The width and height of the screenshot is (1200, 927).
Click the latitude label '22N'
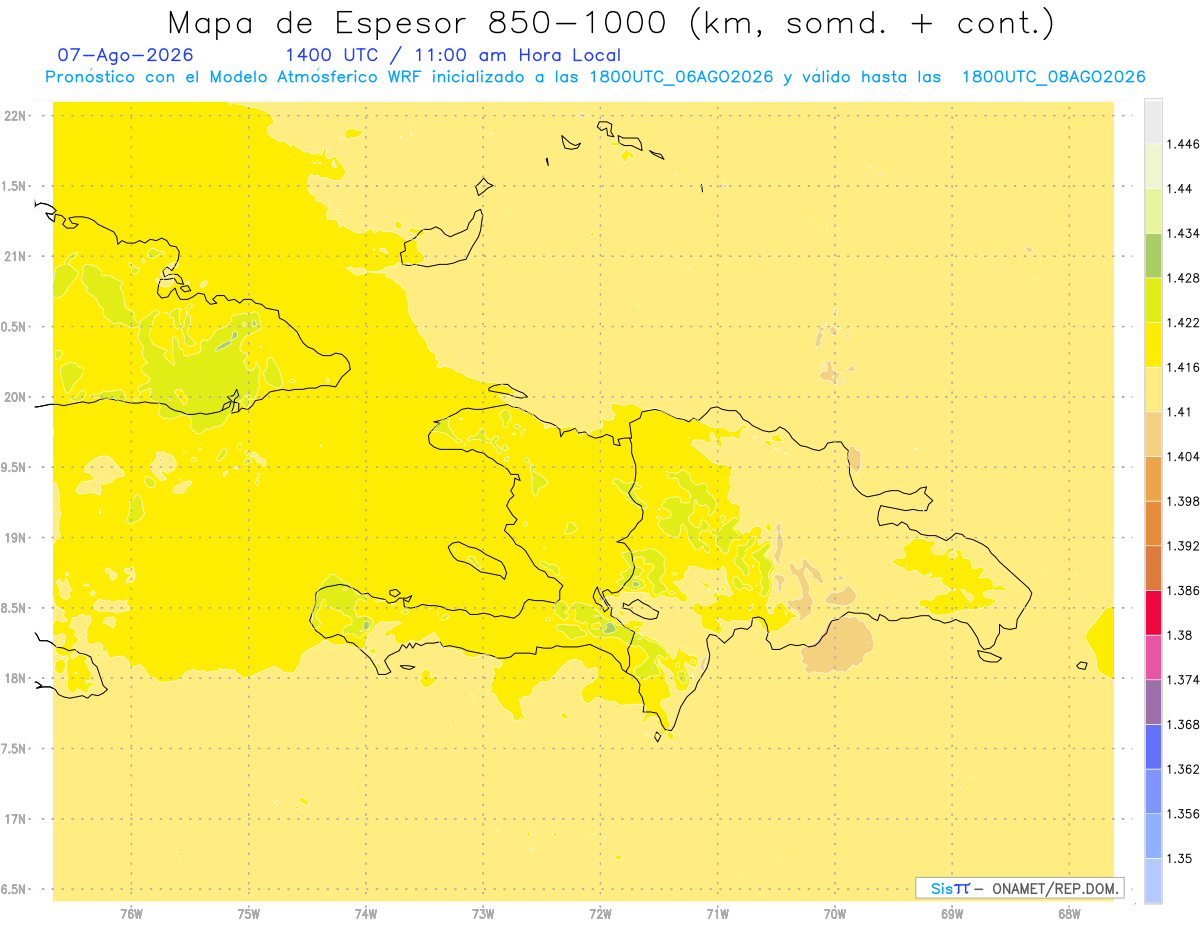[16, 116]
